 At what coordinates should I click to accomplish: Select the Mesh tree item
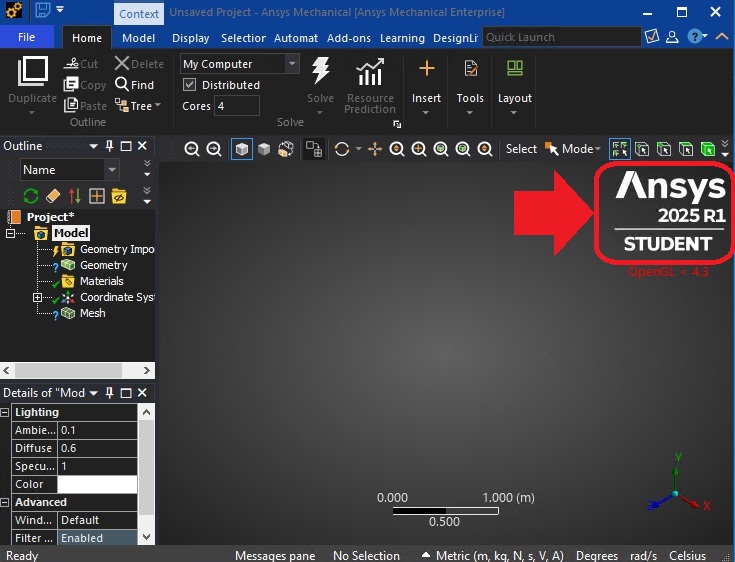93,313
